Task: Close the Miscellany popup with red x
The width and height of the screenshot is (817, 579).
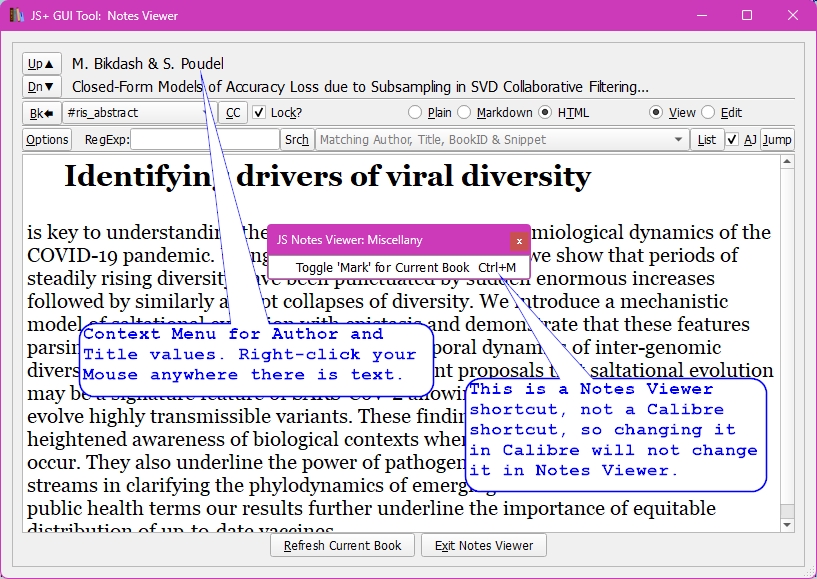Action: point(519,241)
